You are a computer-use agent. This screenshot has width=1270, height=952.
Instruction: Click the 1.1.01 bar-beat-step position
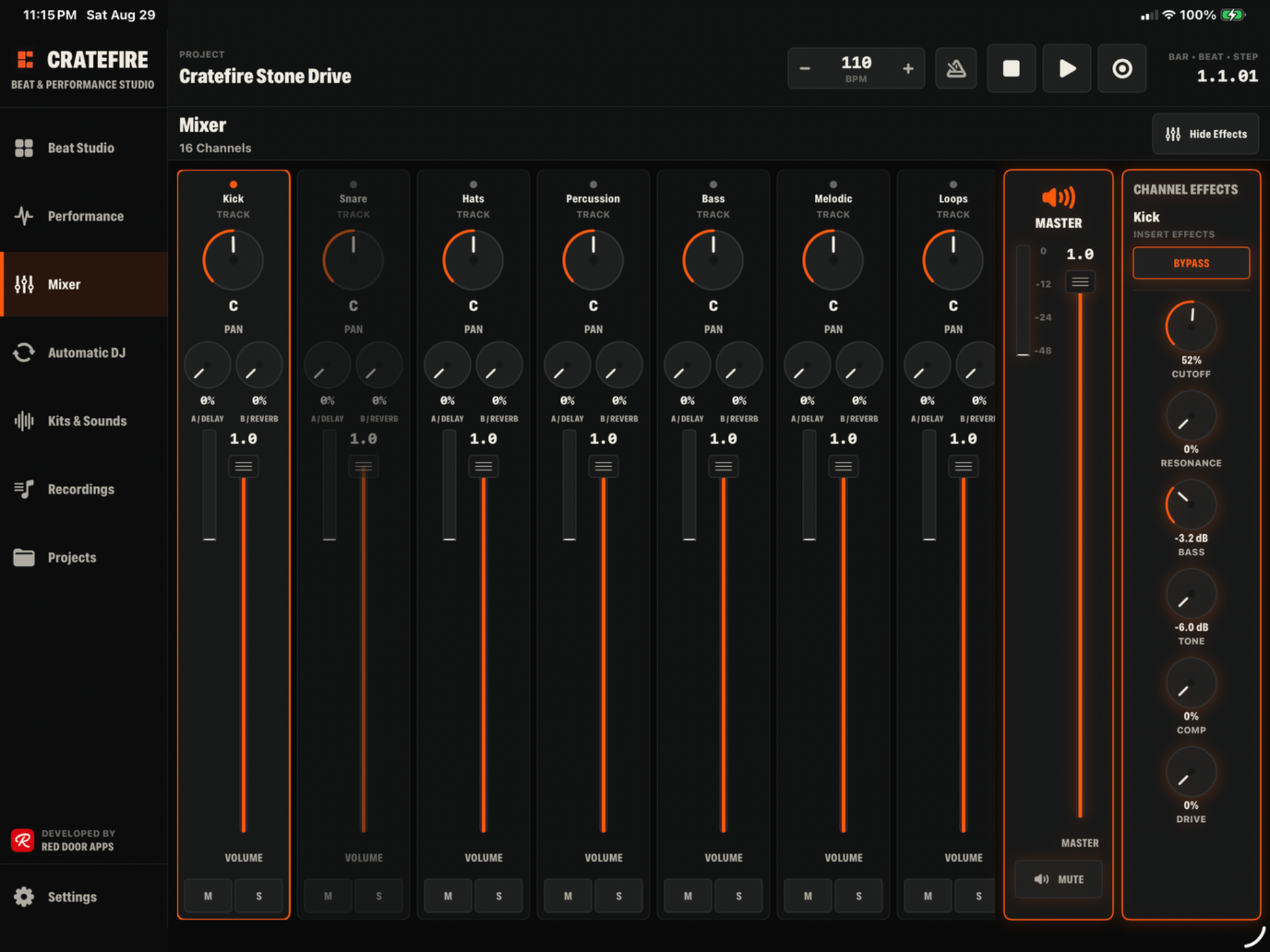tap(1227, 76)
